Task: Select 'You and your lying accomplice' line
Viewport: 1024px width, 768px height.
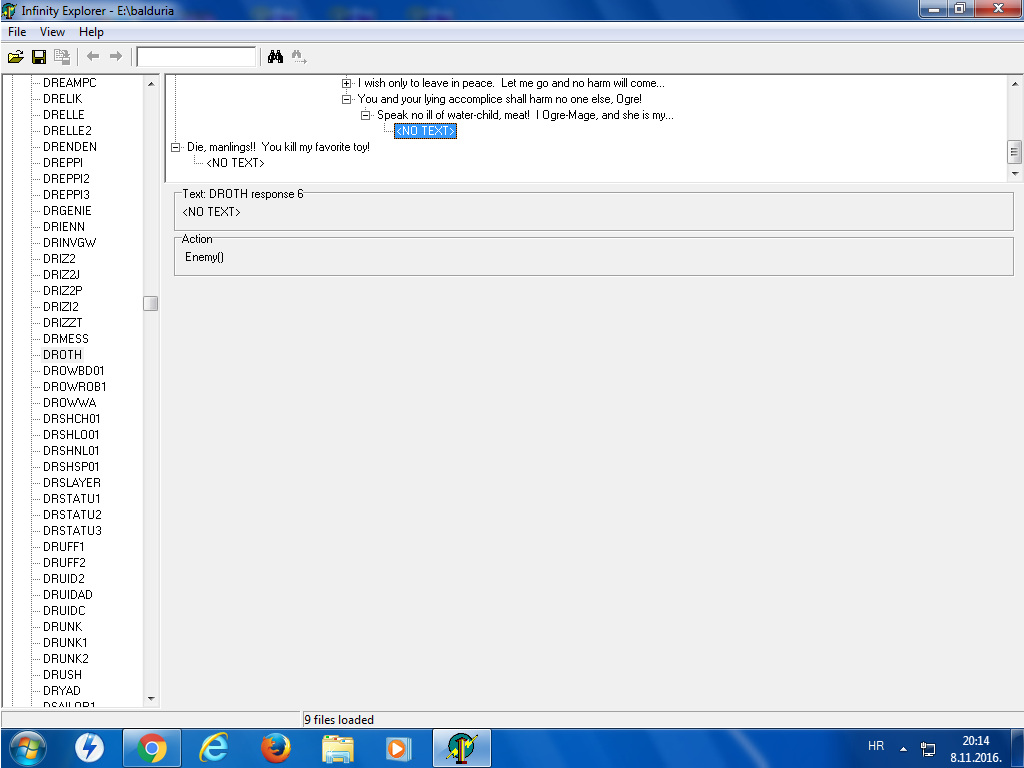Action: point(500,99)
